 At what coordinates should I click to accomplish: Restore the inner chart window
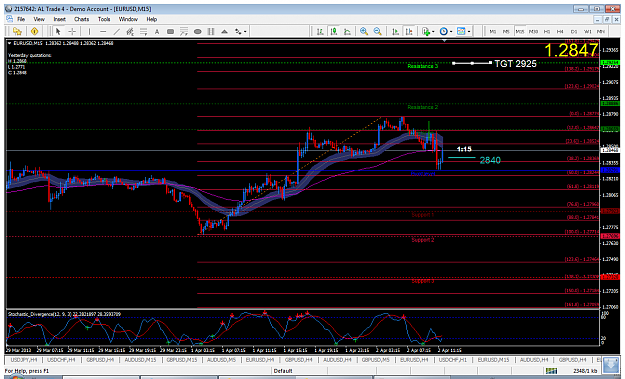(x=607, y=19)
